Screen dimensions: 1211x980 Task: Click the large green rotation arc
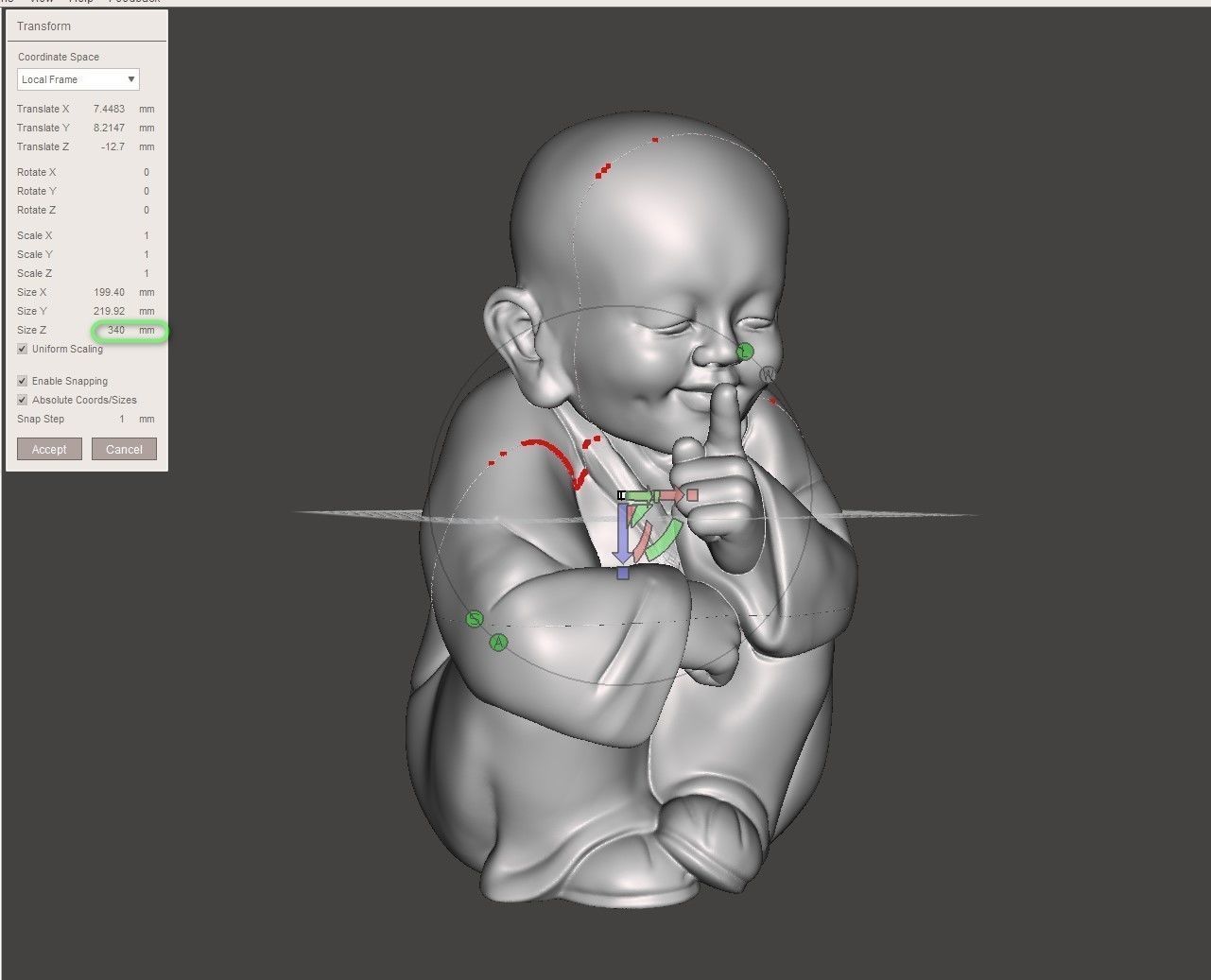click(x=665, y=539)
